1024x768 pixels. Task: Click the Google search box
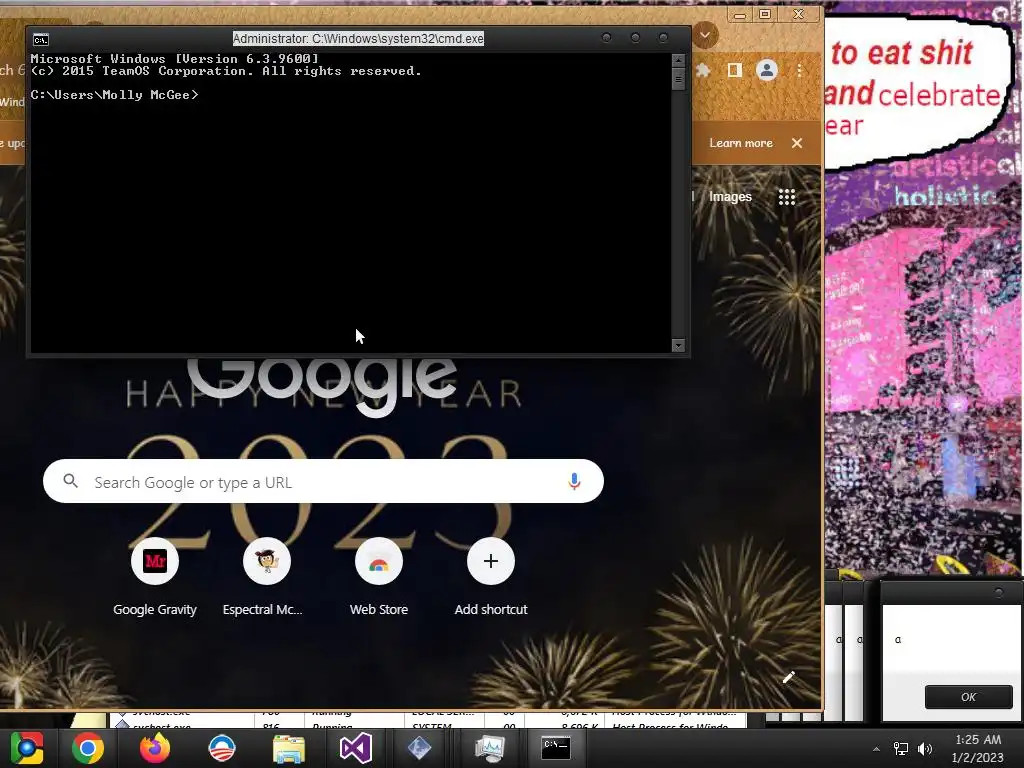[323, 481]
